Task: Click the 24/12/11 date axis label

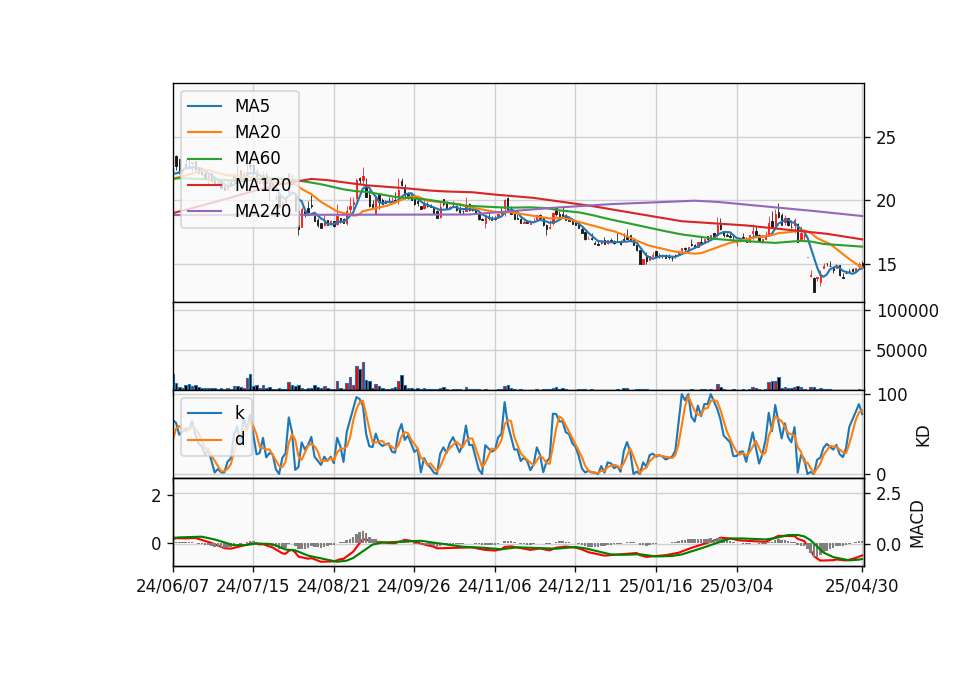Action: tap(575, 586)
